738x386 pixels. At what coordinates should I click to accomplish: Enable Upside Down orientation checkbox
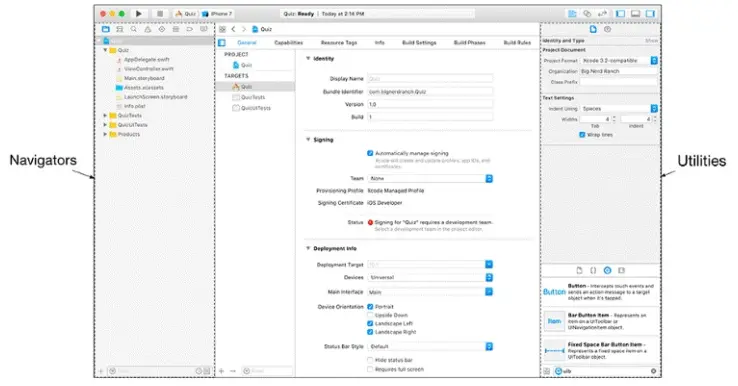coord(370,315)
